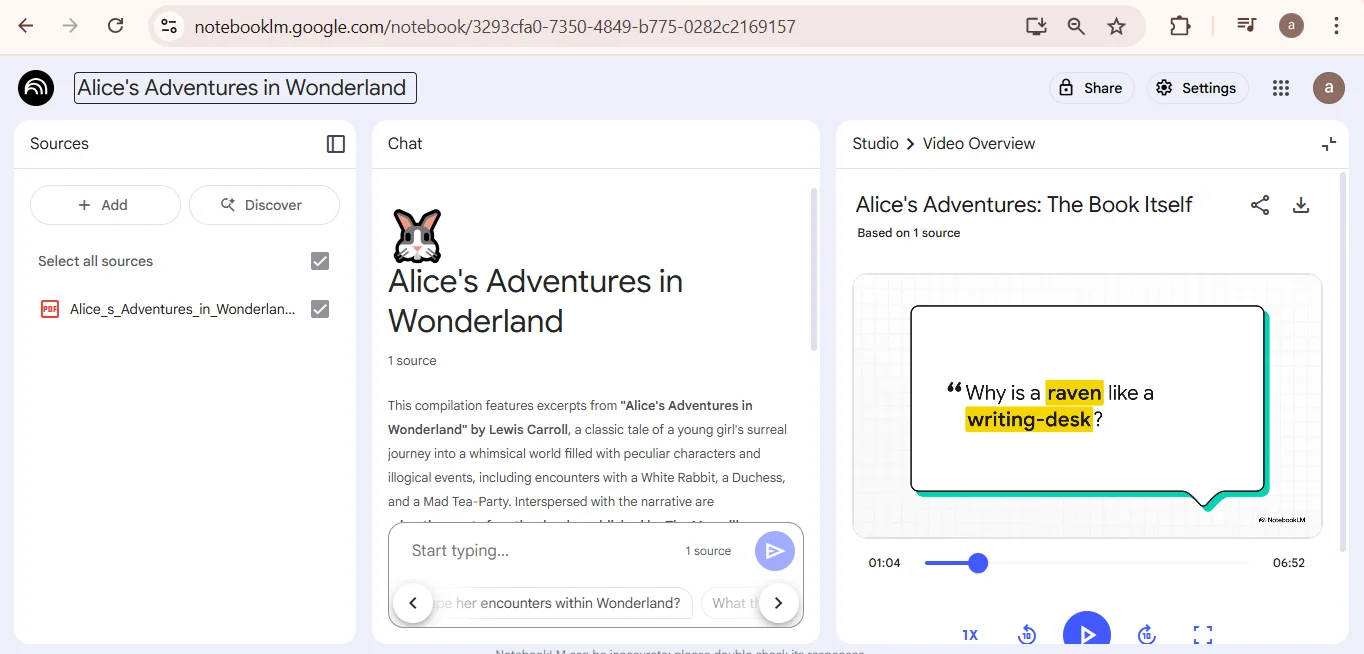Click the '1 source' label under chat title
This screenshot has height=654, width=1364.
[x=412, y=361]
